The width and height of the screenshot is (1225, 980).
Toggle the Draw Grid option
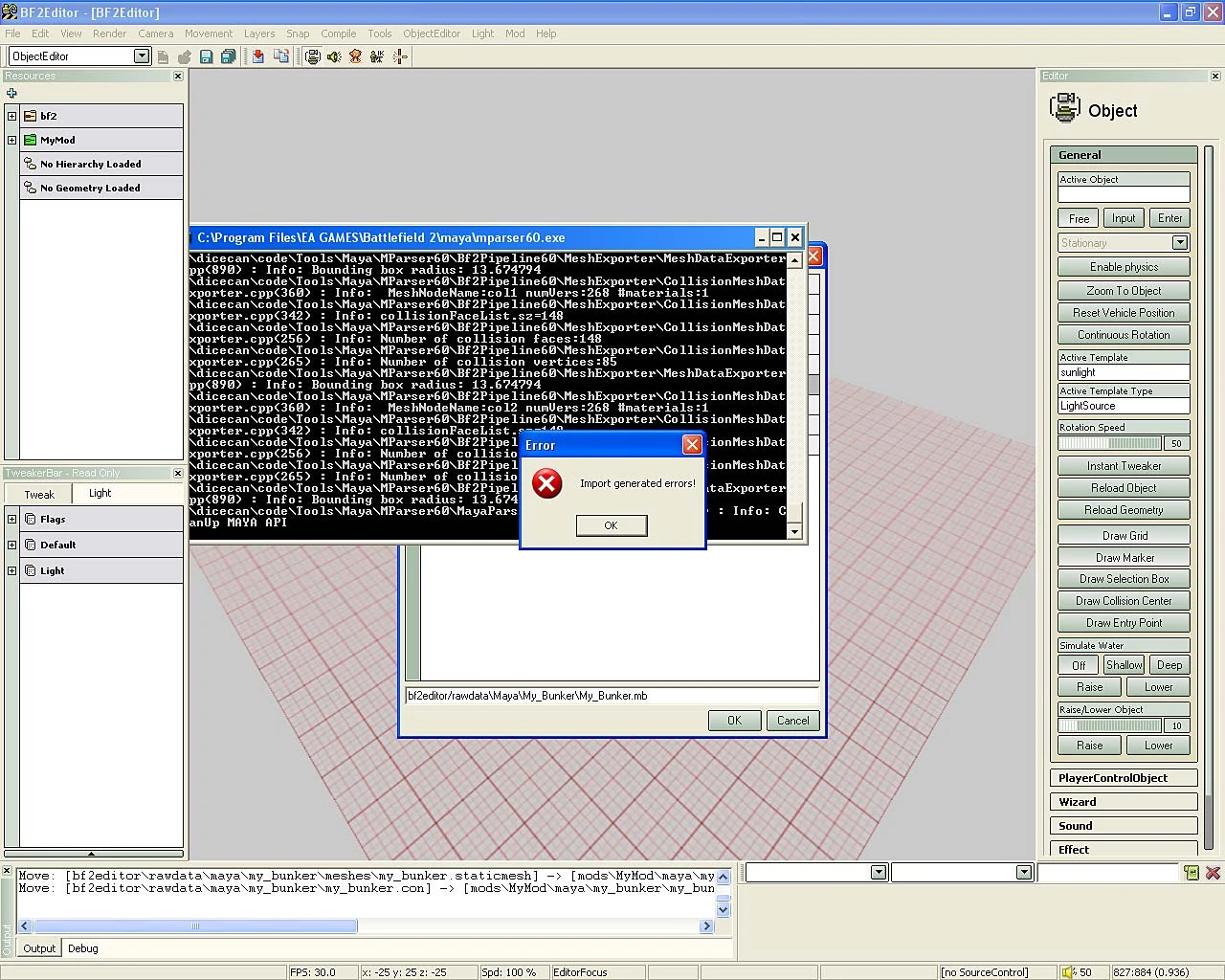click(x=1124, y=536)
